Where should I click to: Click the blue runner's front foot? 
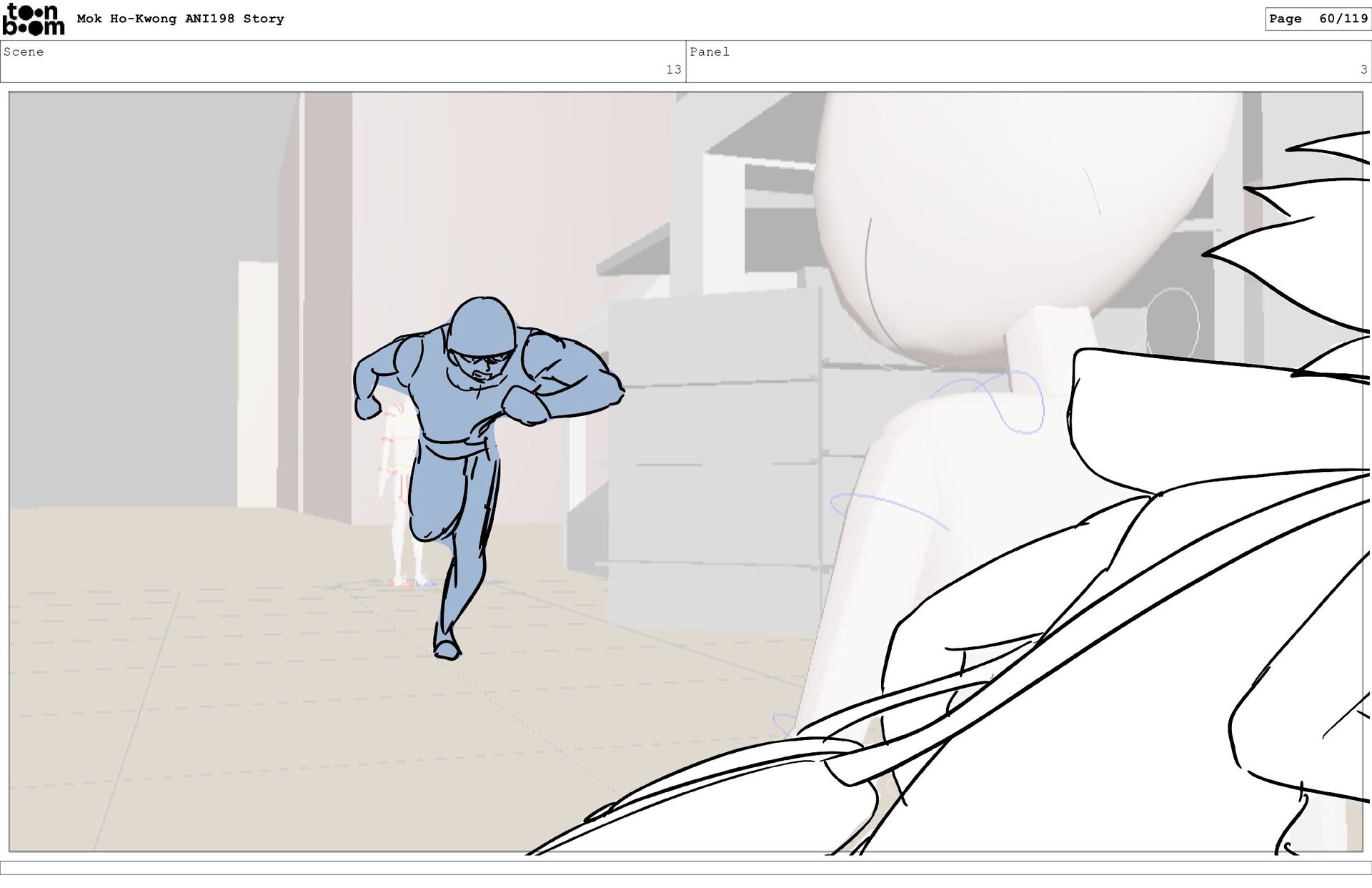click(447, 648)
